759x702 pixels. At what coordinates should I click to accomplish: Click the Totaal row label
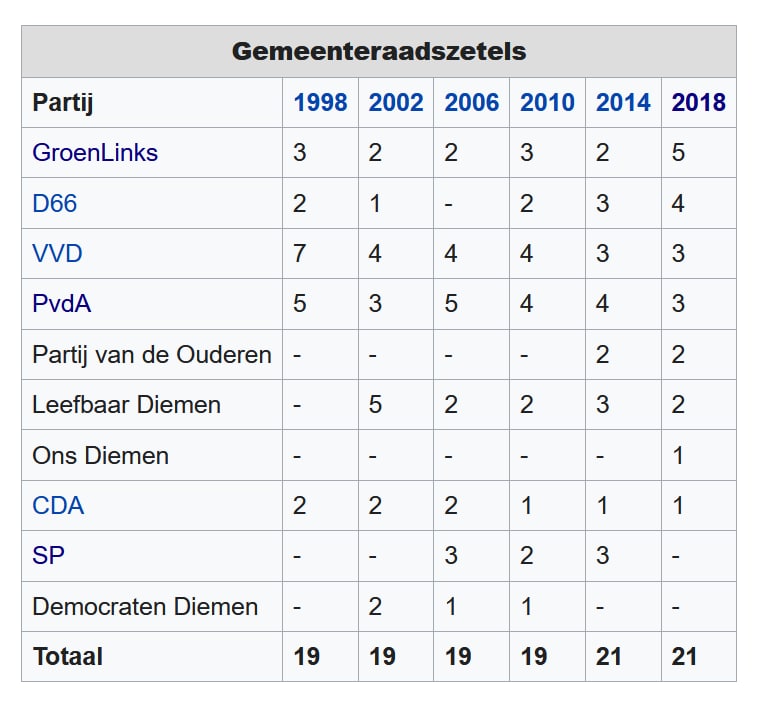coord(68,657)
